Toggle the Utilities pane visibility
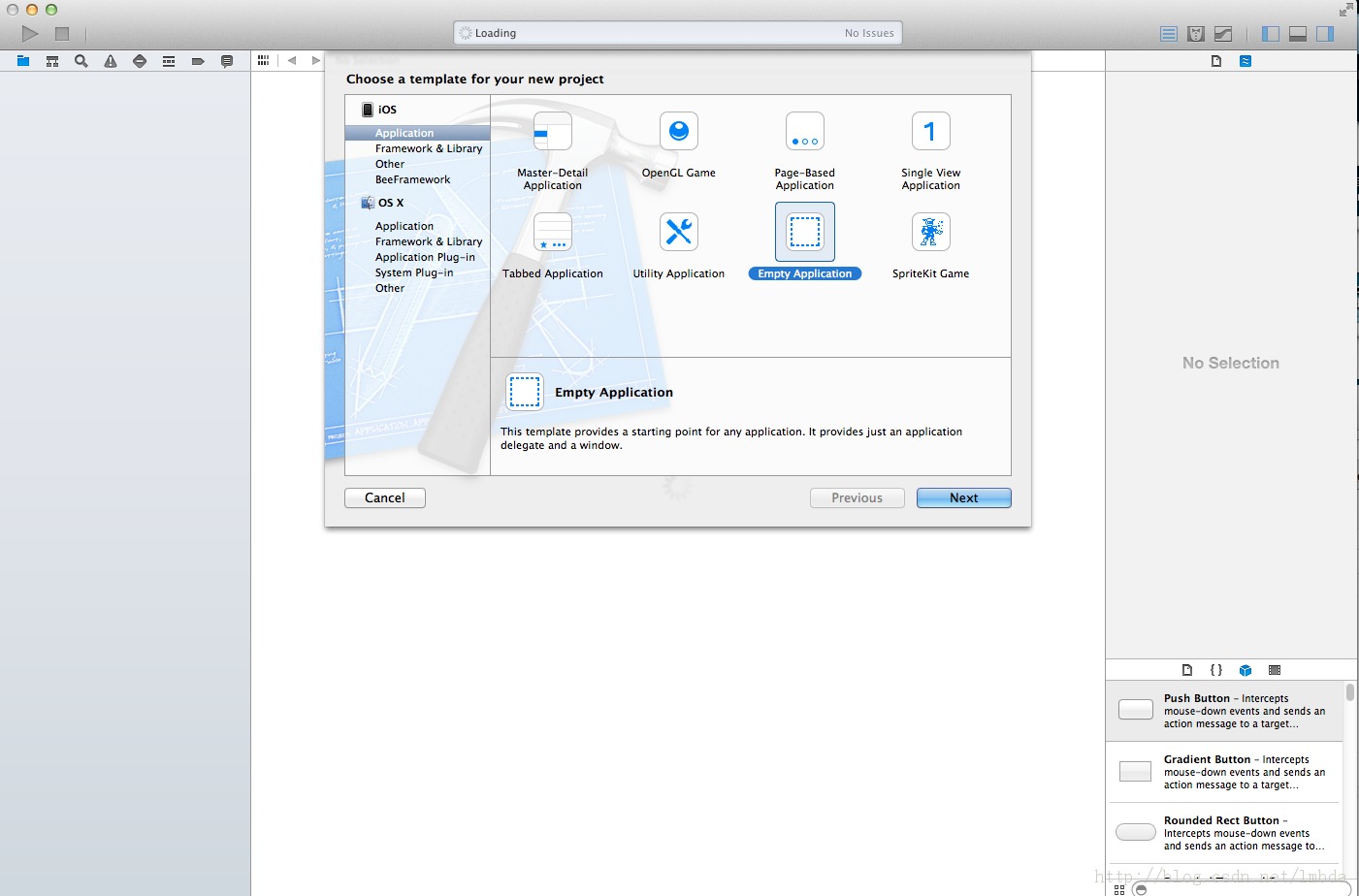Viewport: 1359px width, 896px height. 1325,34
